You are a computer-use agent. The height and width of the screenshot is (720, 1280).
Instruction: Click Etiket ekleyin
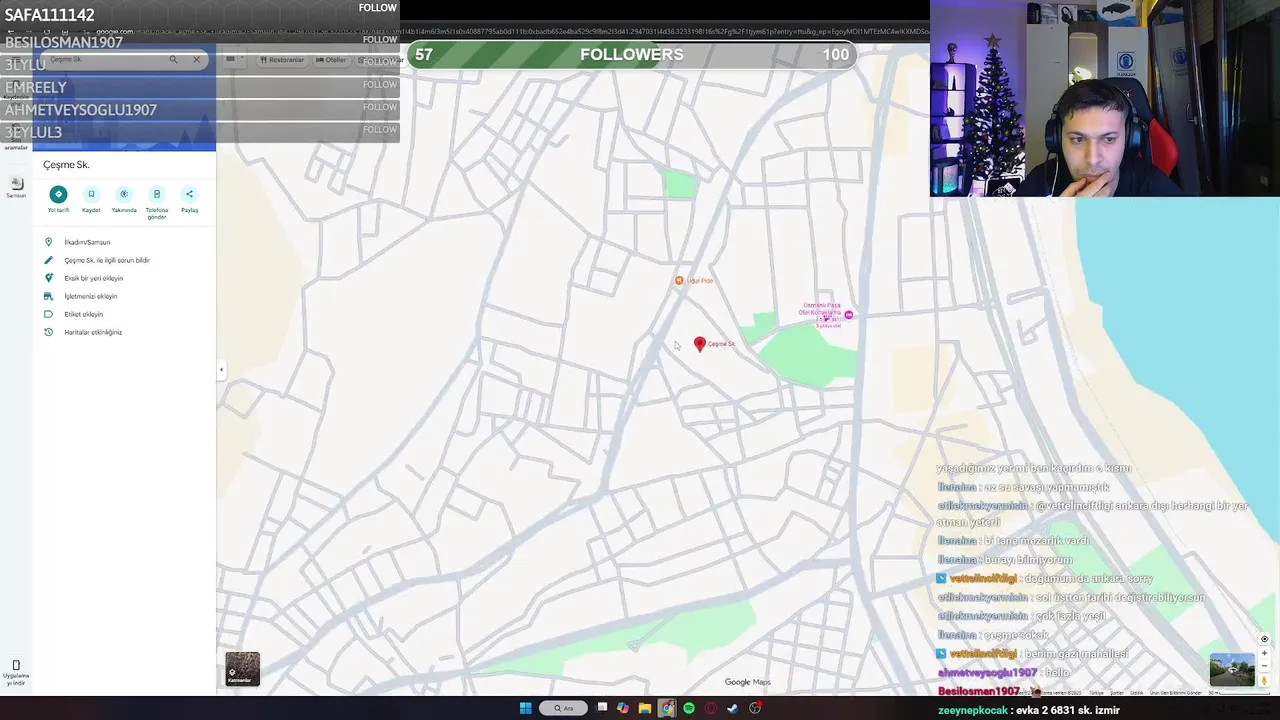click(x=83, y=314)
